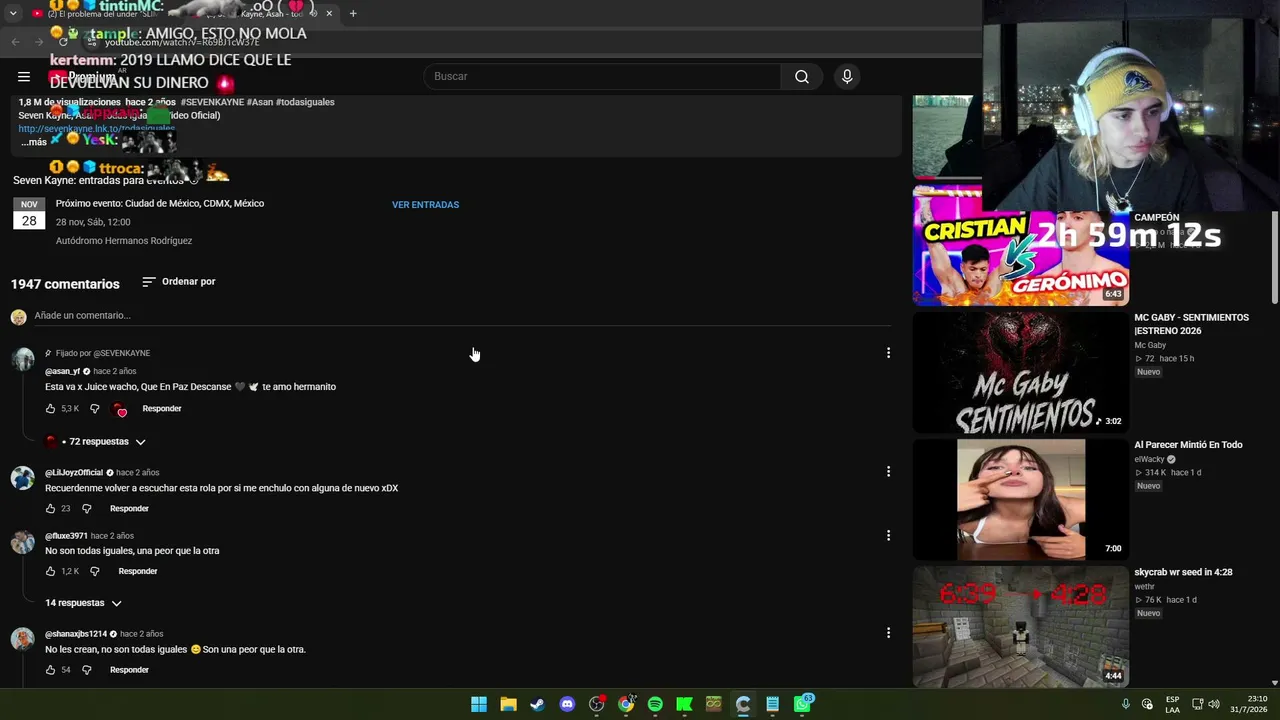Dislike @LilJoyzOfficial's comment
This screenshot has height=720, width=1280.
(86, 509)
